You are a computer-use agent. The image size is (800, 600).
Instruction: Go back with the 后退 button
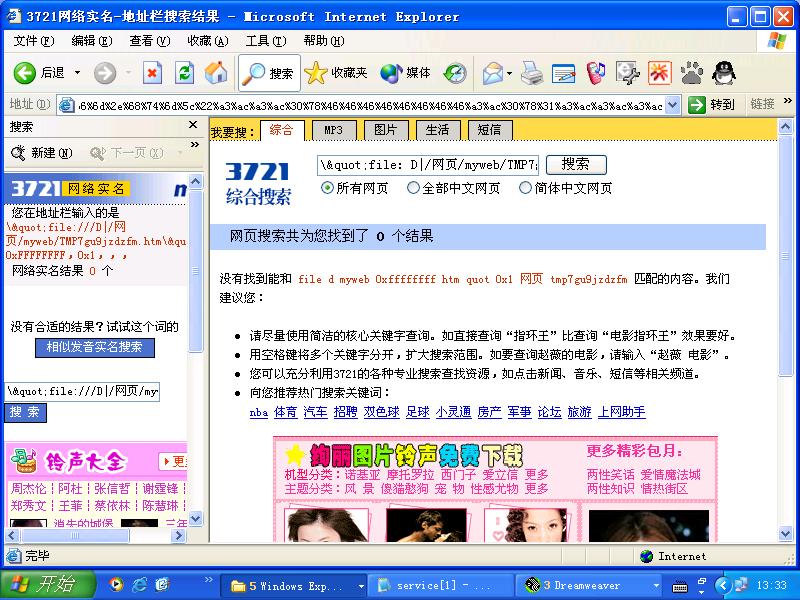[x=38, y=73]
